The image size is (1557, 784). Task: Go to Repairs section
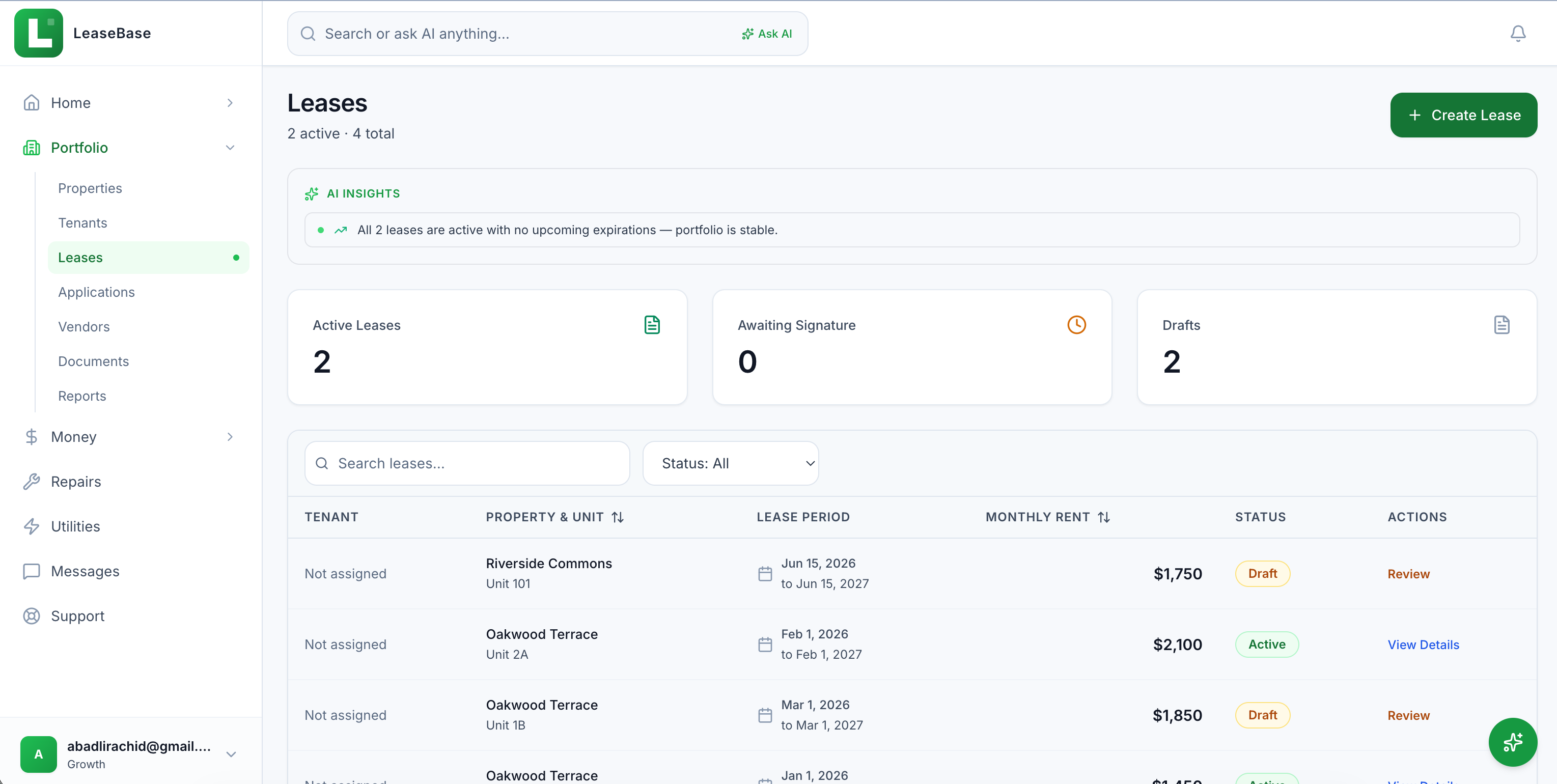point(76,481)
